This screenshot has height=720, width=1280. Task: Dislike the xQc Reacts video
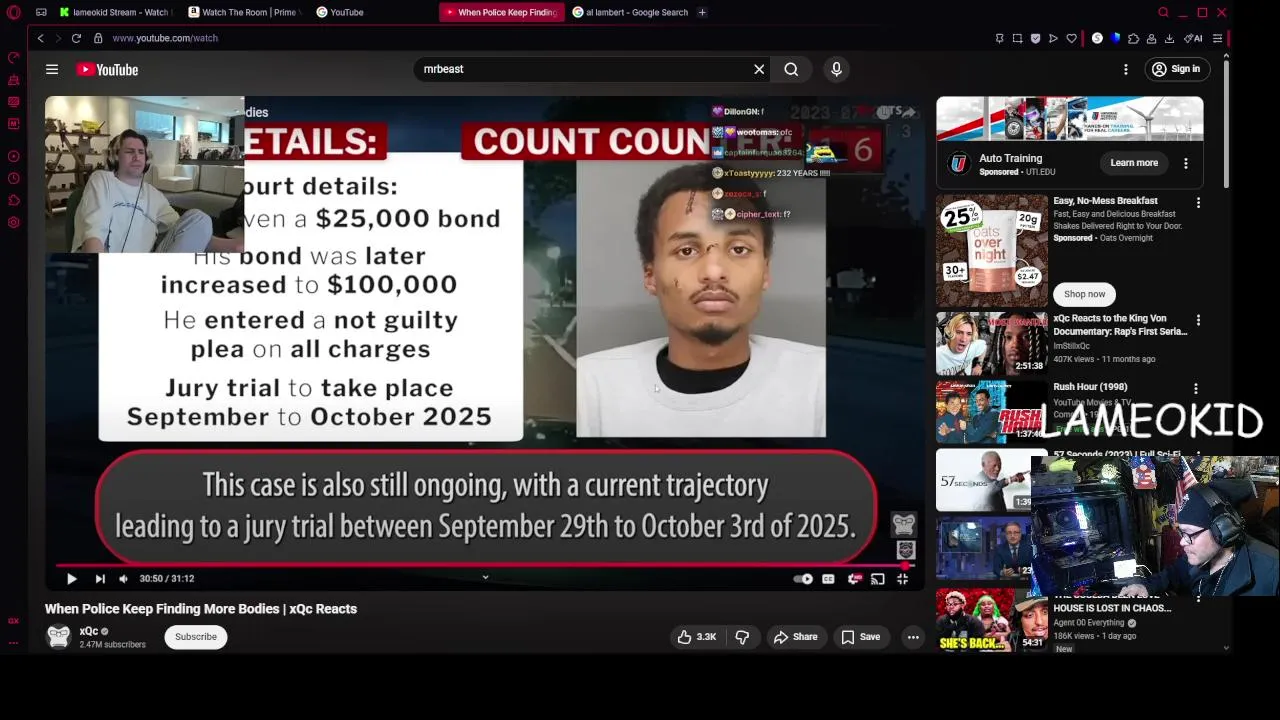[742, 637]
